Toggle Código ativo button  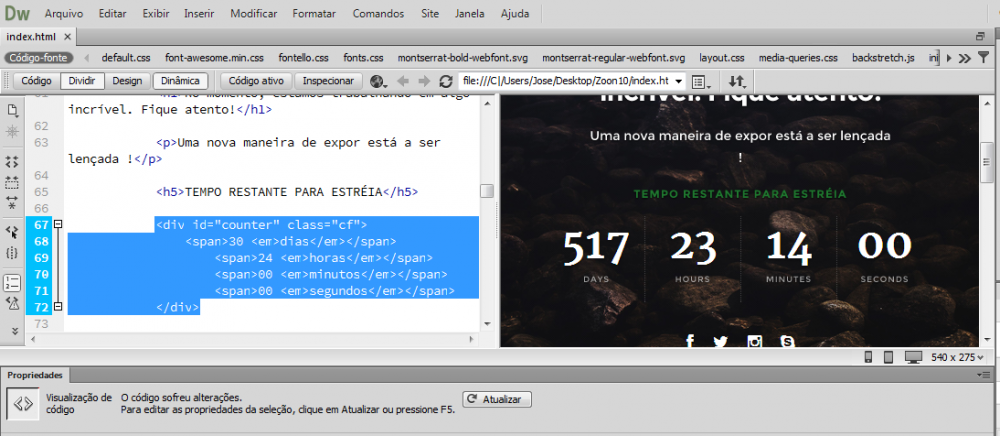[x=256, y=81]
